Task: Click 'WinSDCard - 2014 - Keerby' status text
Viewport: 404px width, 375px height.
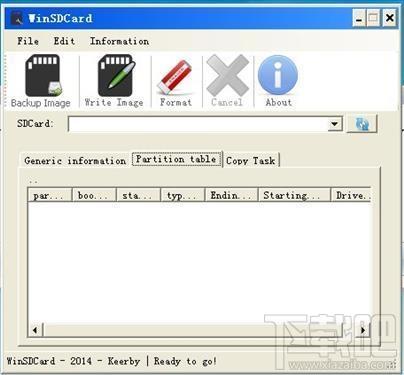Action: 73,361
